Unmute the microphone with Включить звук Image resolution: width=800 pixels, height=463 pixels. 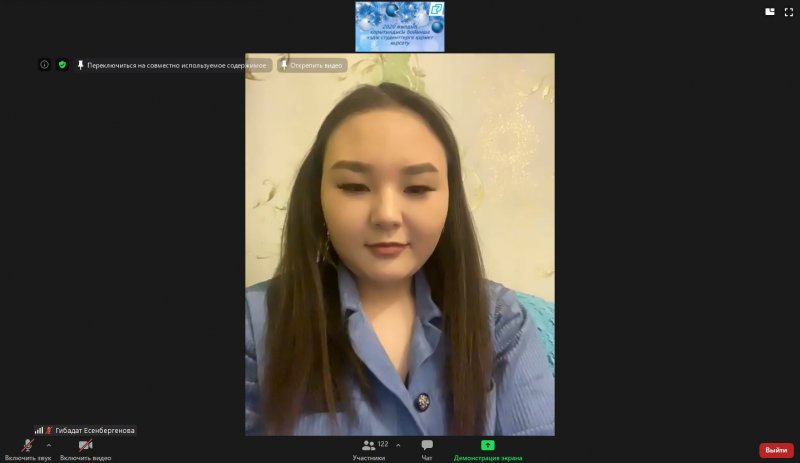tap(28, 450)
